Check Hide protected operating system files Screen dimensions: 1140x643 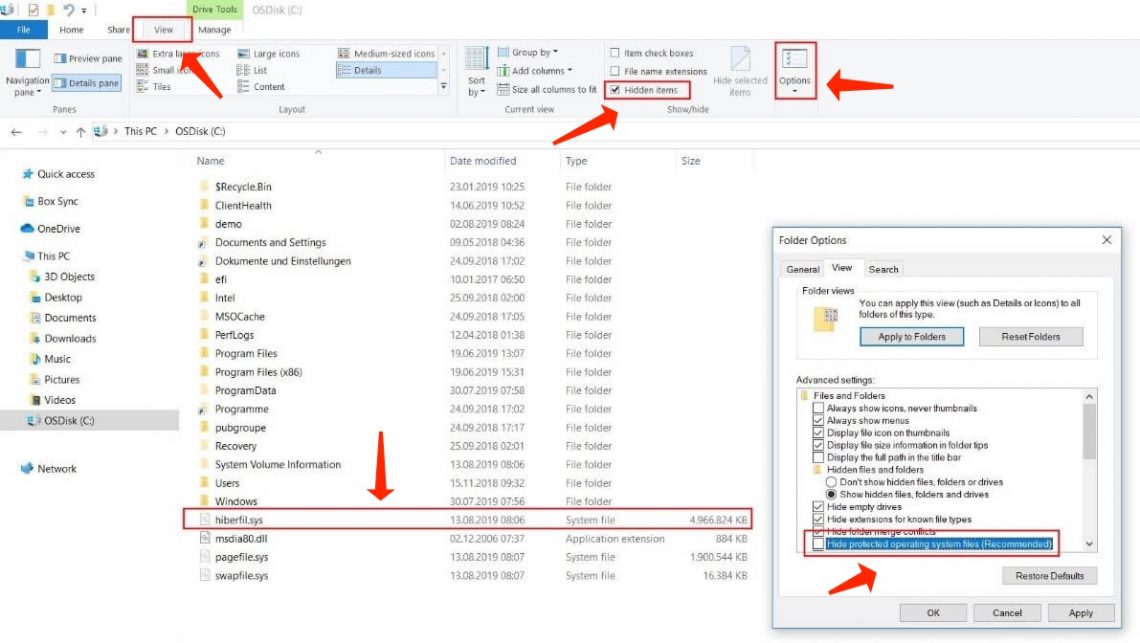point(819,544)
